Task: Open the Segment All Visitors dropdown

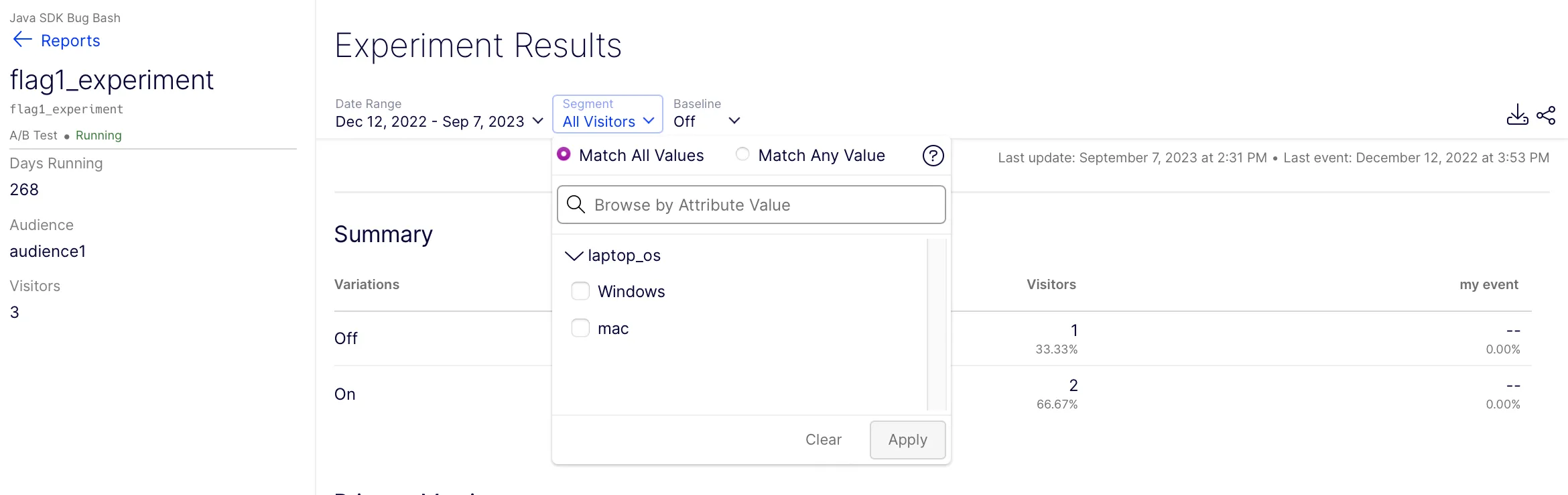Action: point(608,114)
